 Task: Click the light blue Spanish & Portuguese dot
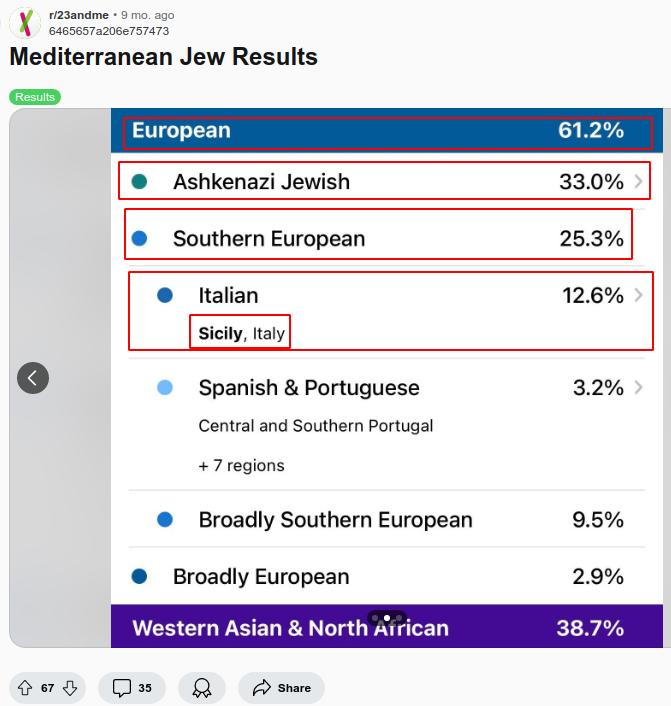point(165,388)
